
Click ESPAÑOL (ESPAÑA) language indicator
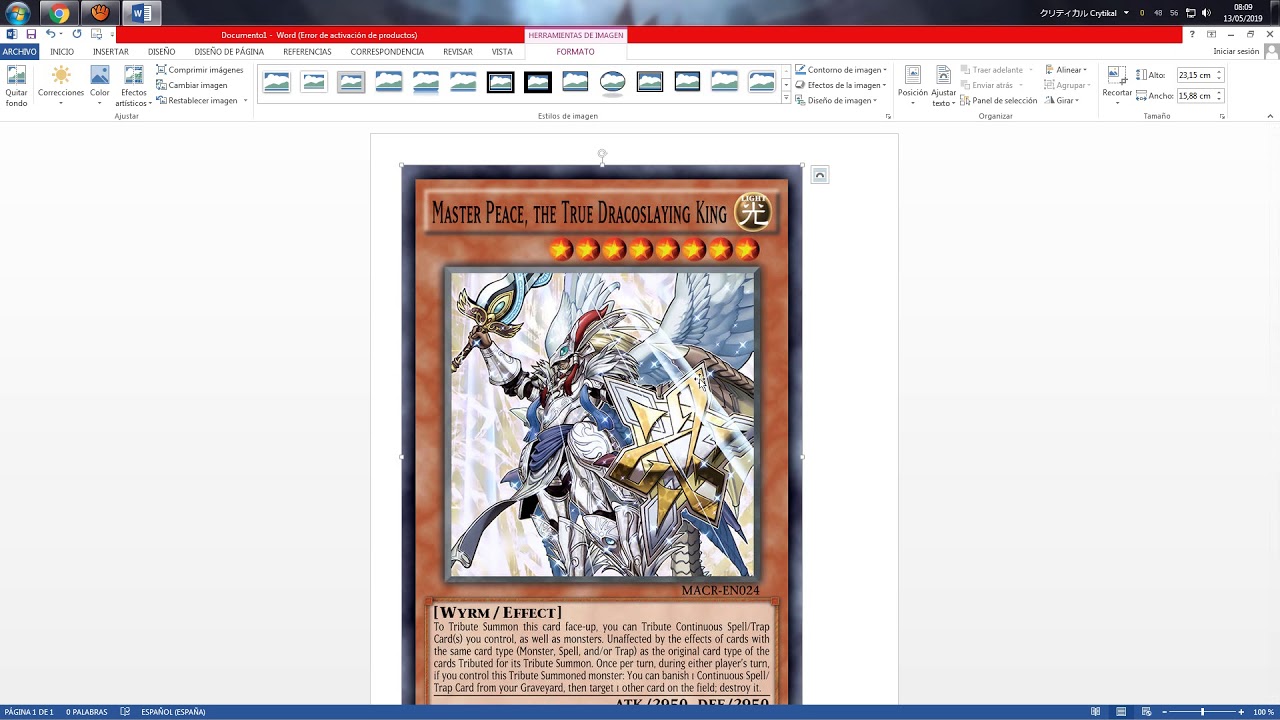point(173,712)
